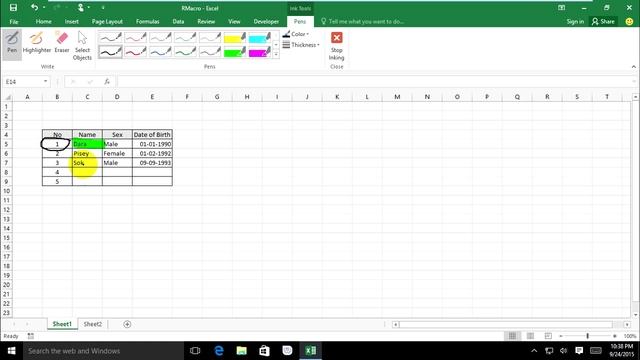Select the Highlighter tool
This screenshot has width=640, height=360.
pos(37,43)
